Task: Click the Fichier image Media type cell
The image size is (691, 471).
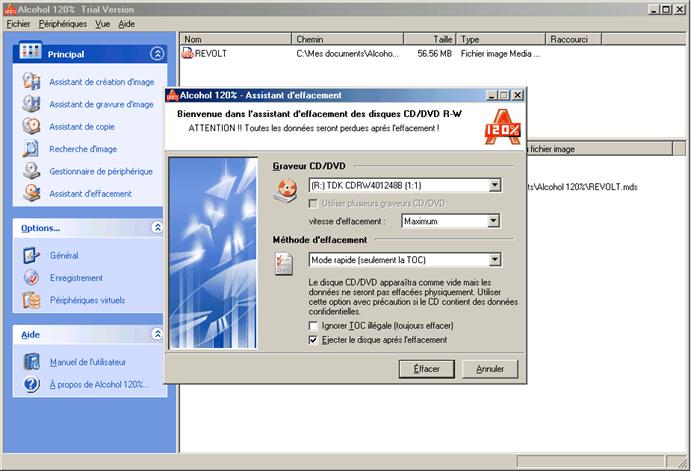Action: (x=500, y=54)
